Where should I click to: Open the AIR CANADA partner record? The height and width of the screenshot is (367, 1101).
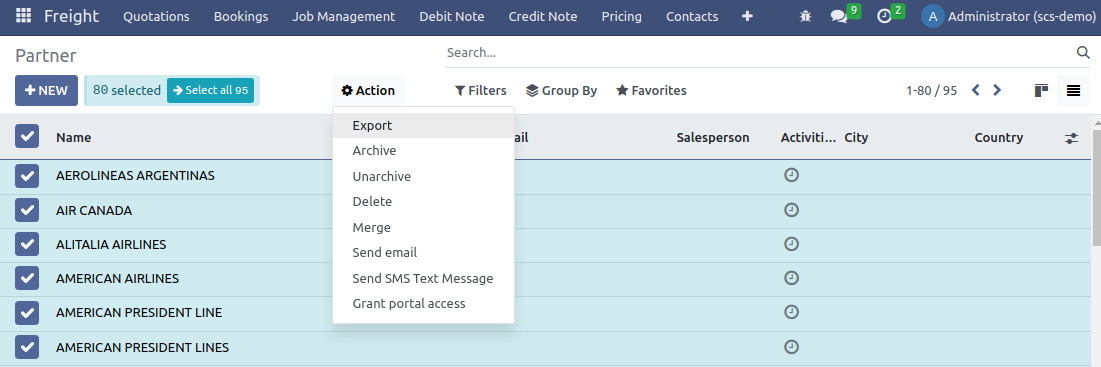(x=94, y=210)
